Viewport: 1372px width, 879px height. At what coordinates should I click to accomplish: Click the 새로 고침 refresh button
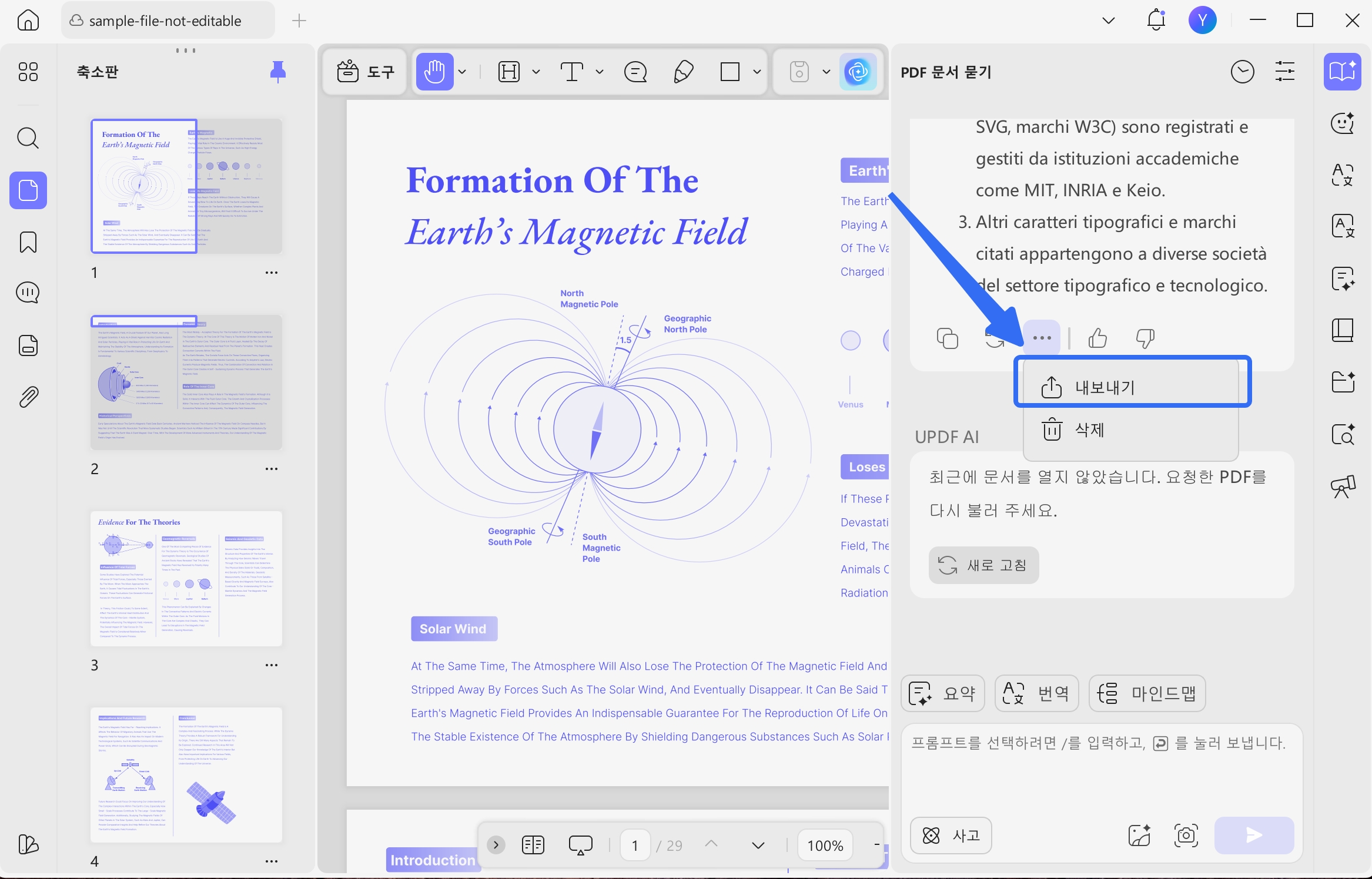click(x=983, y=565)
